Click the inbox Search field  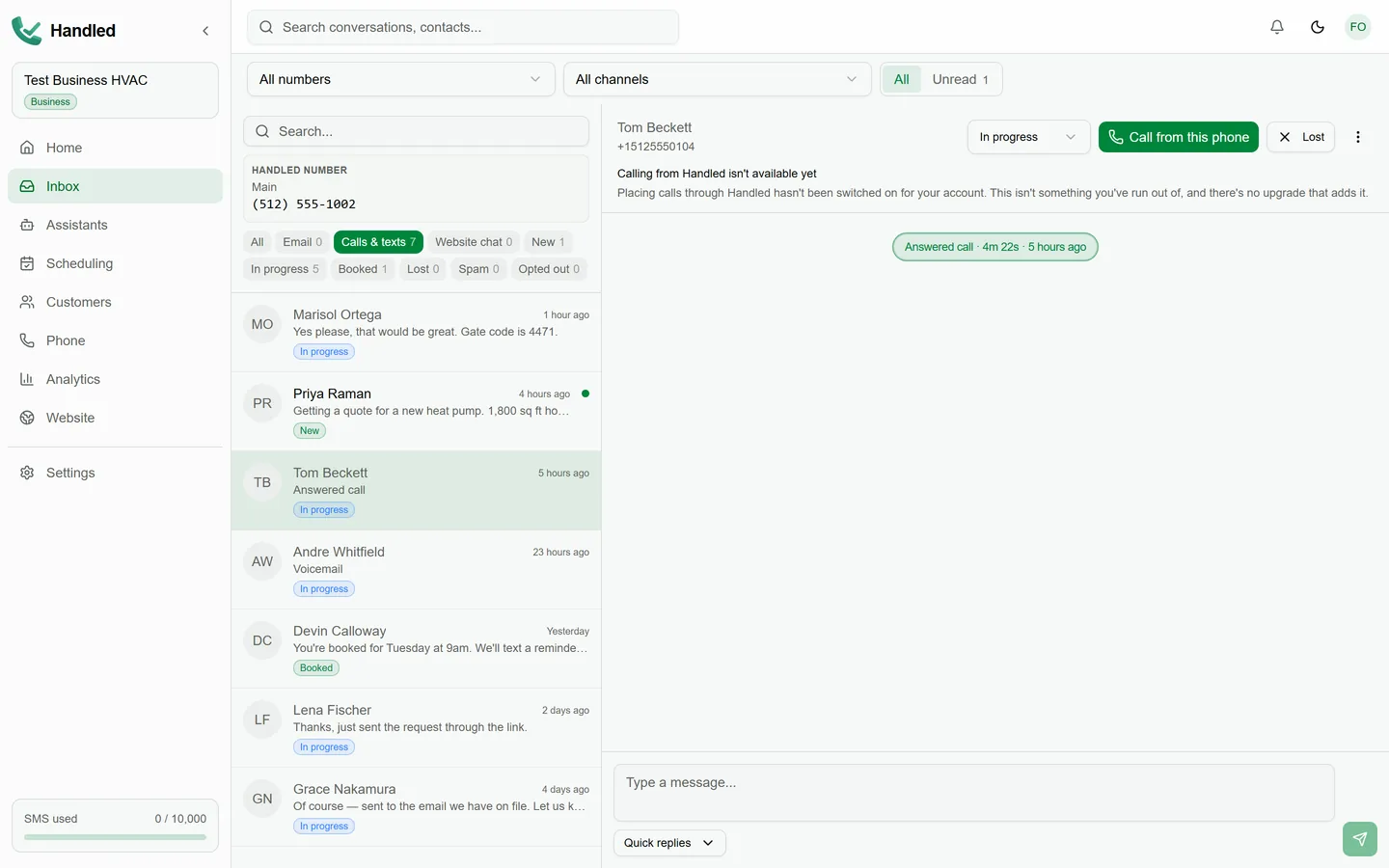(x=416, y=131)
